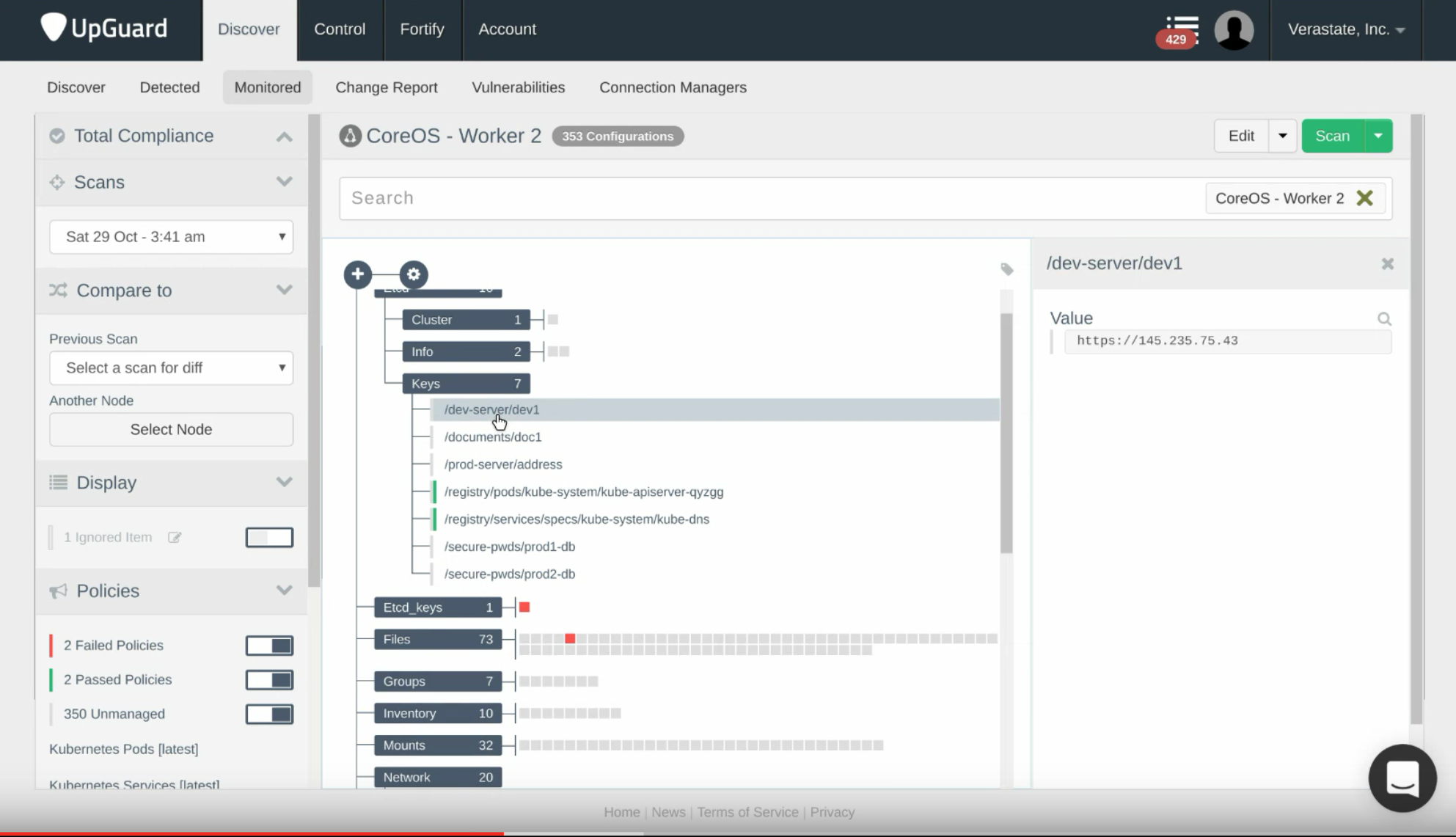
Task: Expand the Inventory node with 10 items
Action: pos(438,713)
